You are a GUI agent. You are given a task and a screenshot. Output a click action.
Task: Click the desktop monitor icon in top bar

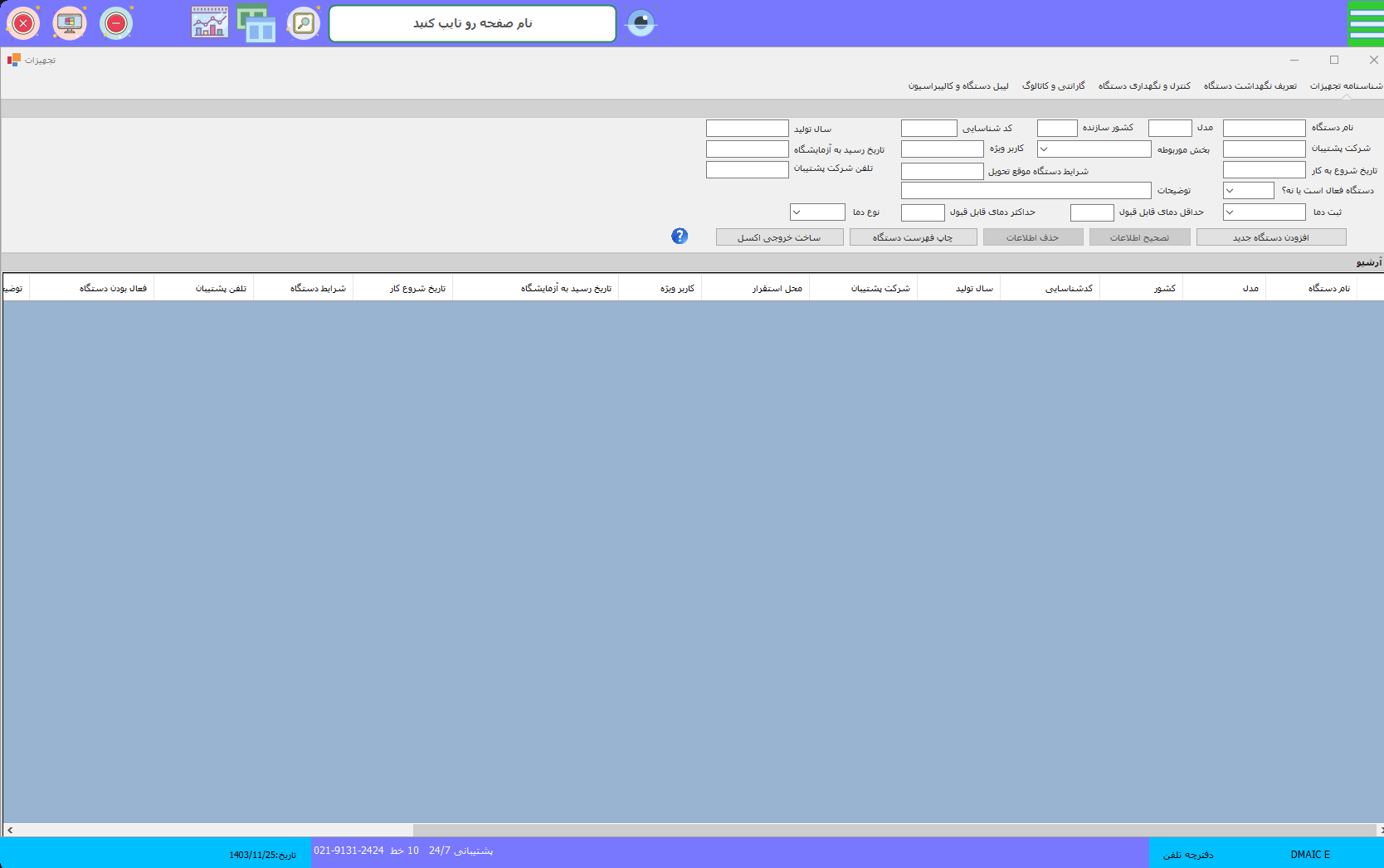point(70,23)
